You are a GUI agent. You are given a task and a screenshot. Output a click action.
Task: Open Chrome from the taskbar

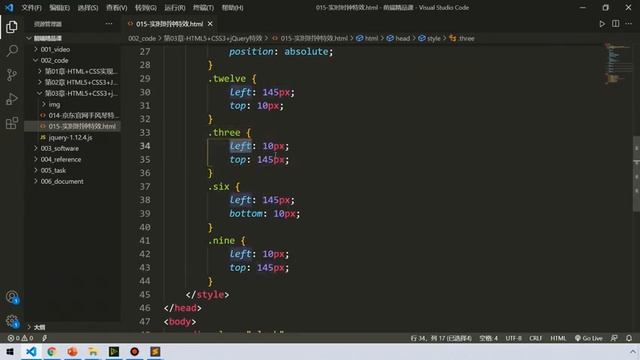52,351
